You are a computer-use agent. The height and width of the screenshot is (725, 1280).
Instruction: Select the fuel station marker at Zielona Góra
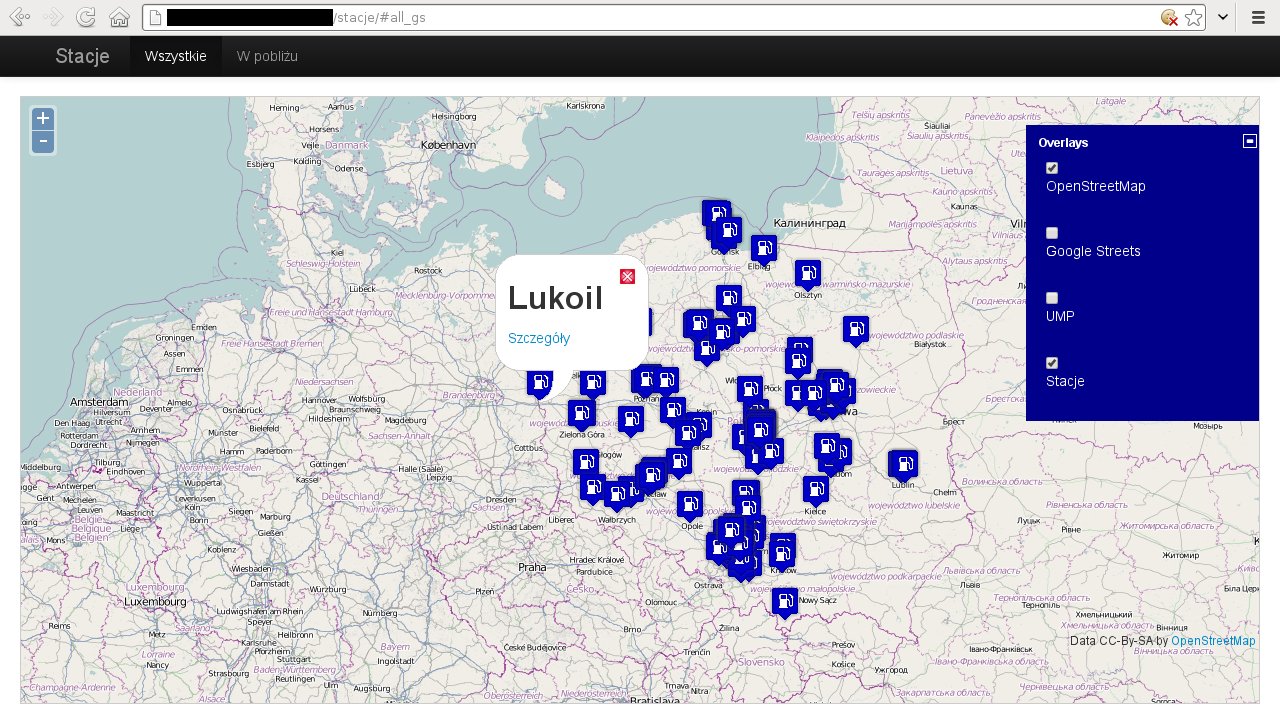(x=580, y=414)
